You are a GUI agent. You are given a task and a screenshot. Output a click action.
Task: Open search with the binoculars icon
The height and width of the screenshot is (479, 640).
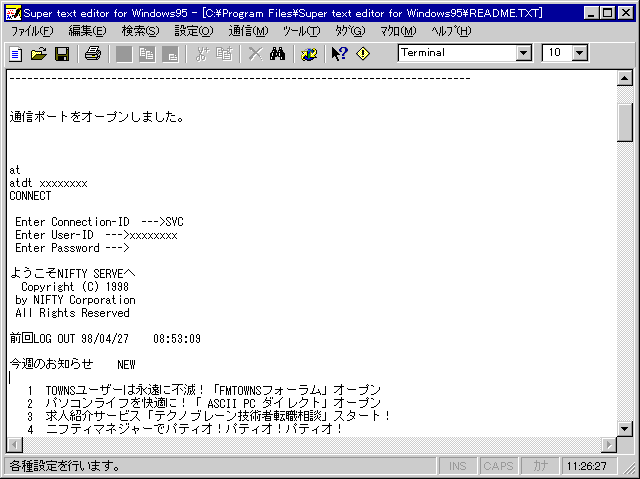pyautogui.click(x=278, y=54)
